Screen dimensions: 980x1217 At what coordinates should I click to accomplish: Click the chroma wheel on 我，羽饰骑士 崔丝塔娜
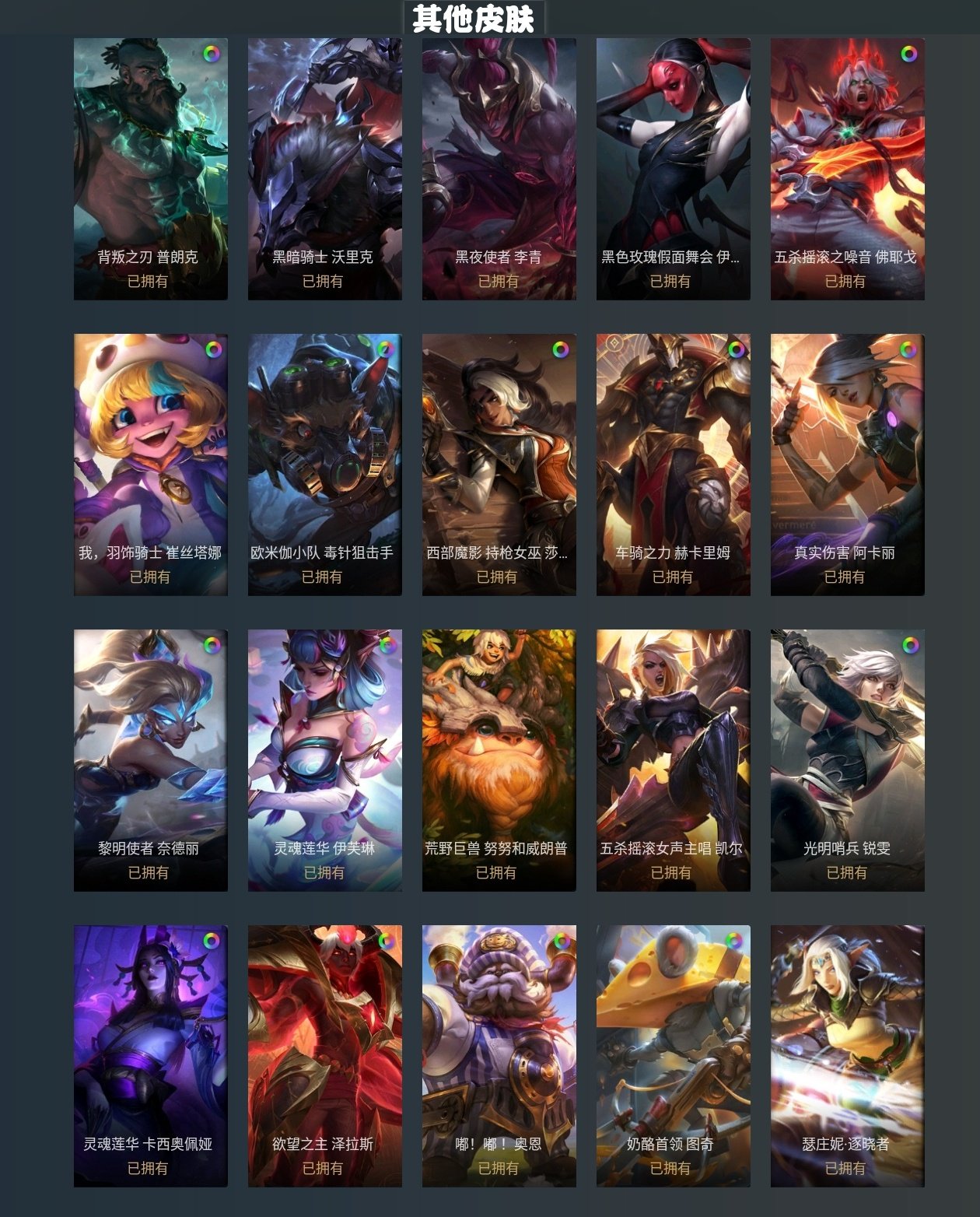point(213,349)
